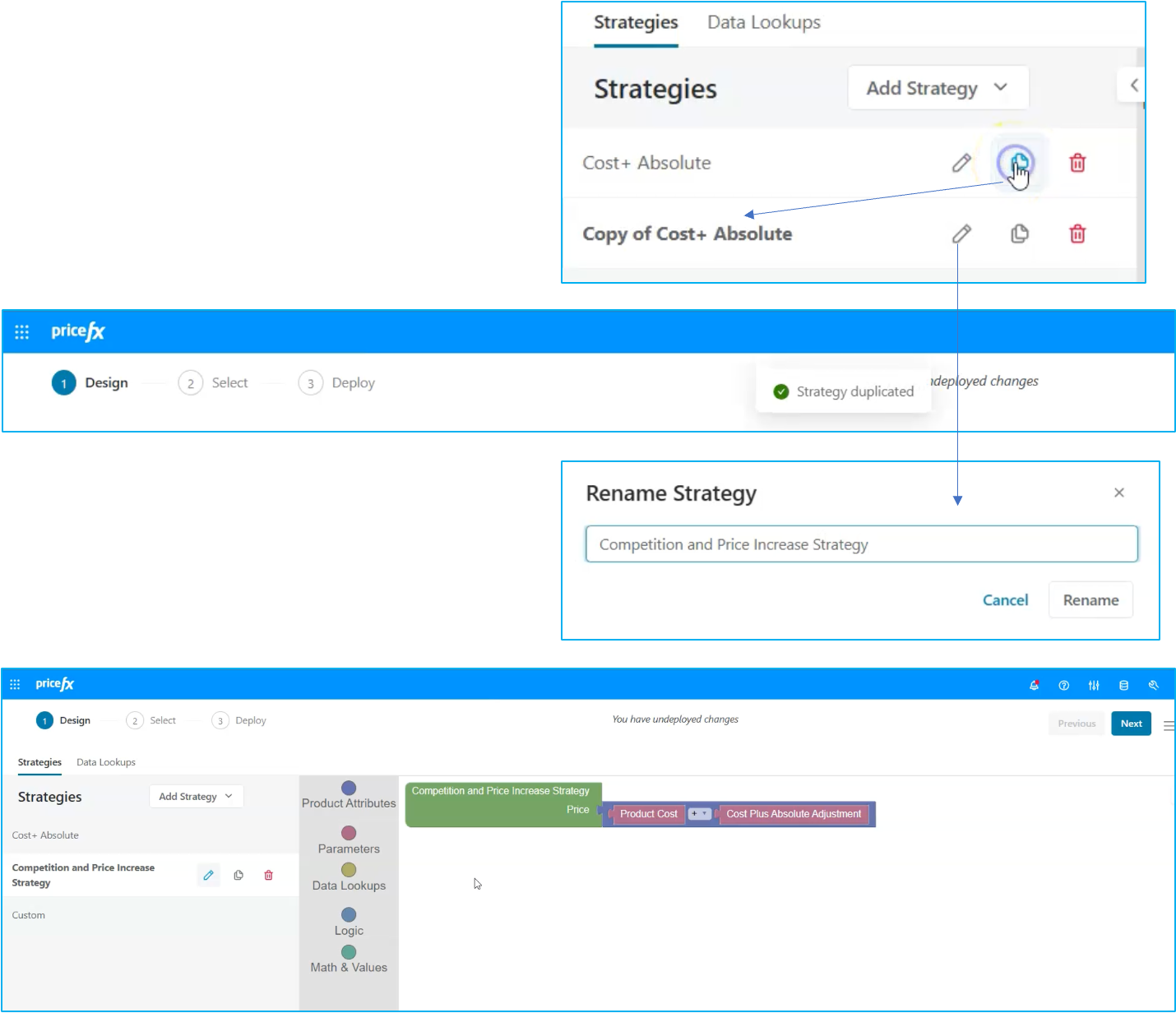Open the wrench administration icon
The height and width of the screenshot is (1013, 1176).
pyautogui.click(x=1153, y=685)
